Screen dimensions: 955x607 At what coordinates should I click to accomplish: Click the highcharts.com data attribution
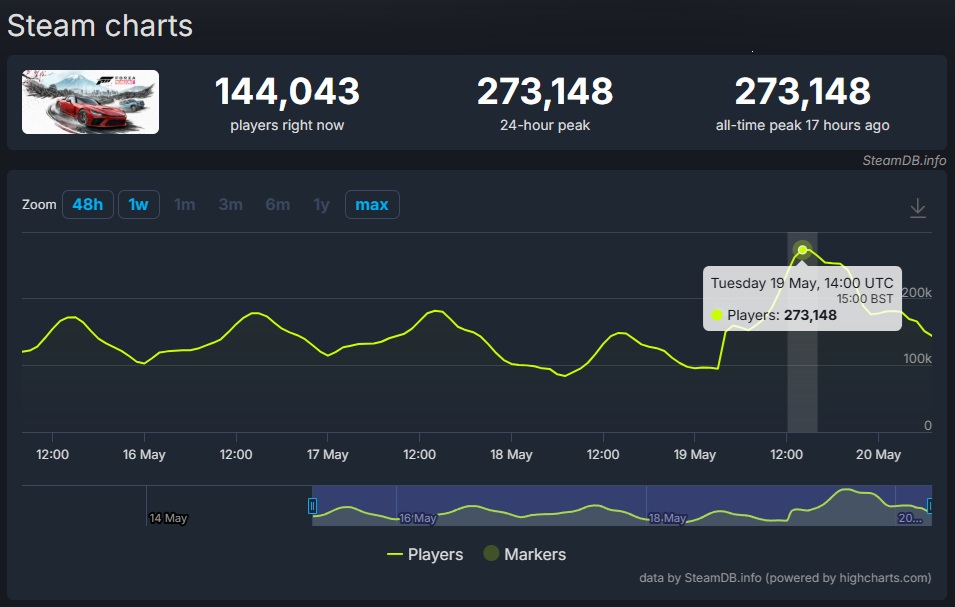pos(785,578)
